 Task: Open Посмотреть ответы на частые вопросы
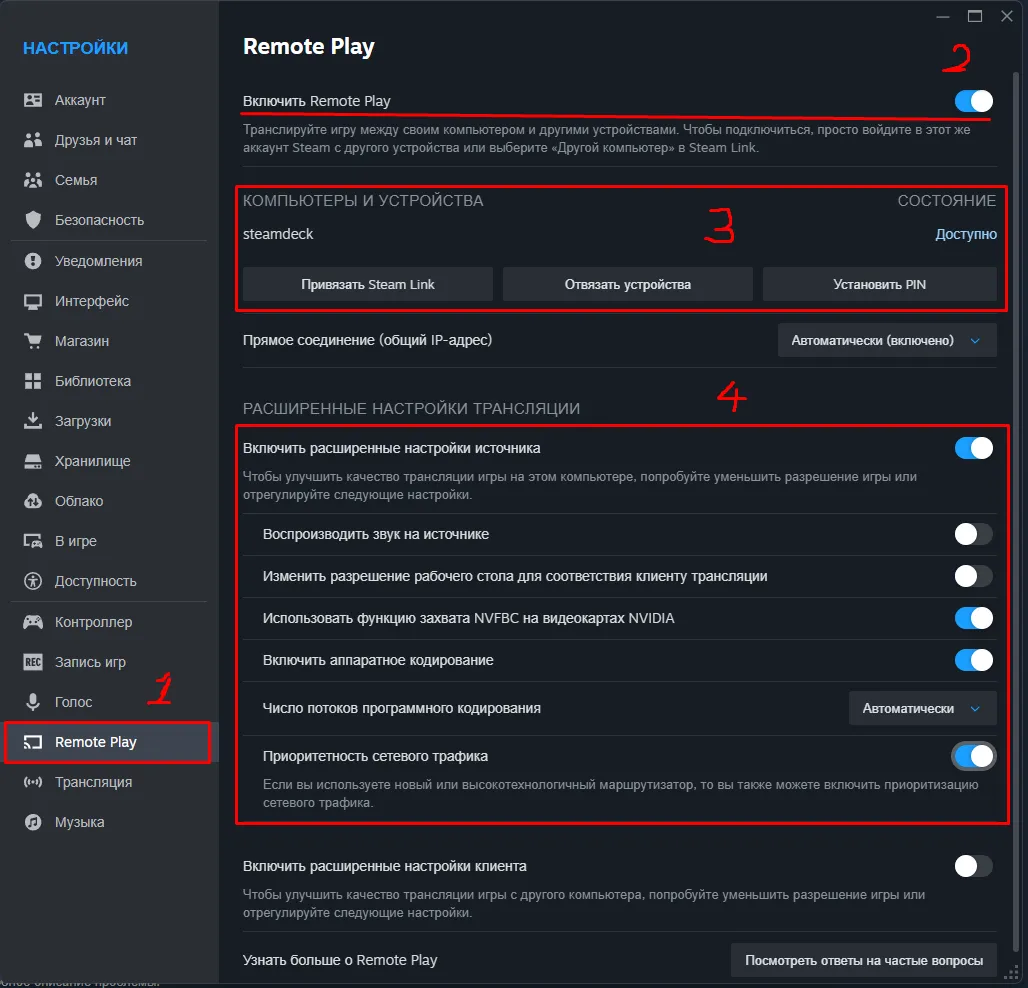[x=863, y=960]
